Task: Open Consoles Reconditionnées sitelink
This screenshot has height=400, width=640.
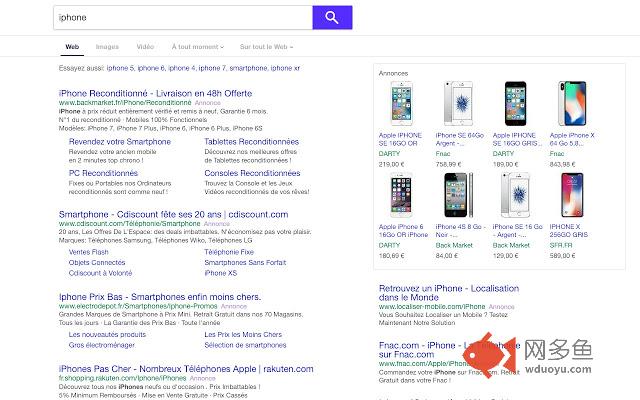Action: tap(252, 173)
